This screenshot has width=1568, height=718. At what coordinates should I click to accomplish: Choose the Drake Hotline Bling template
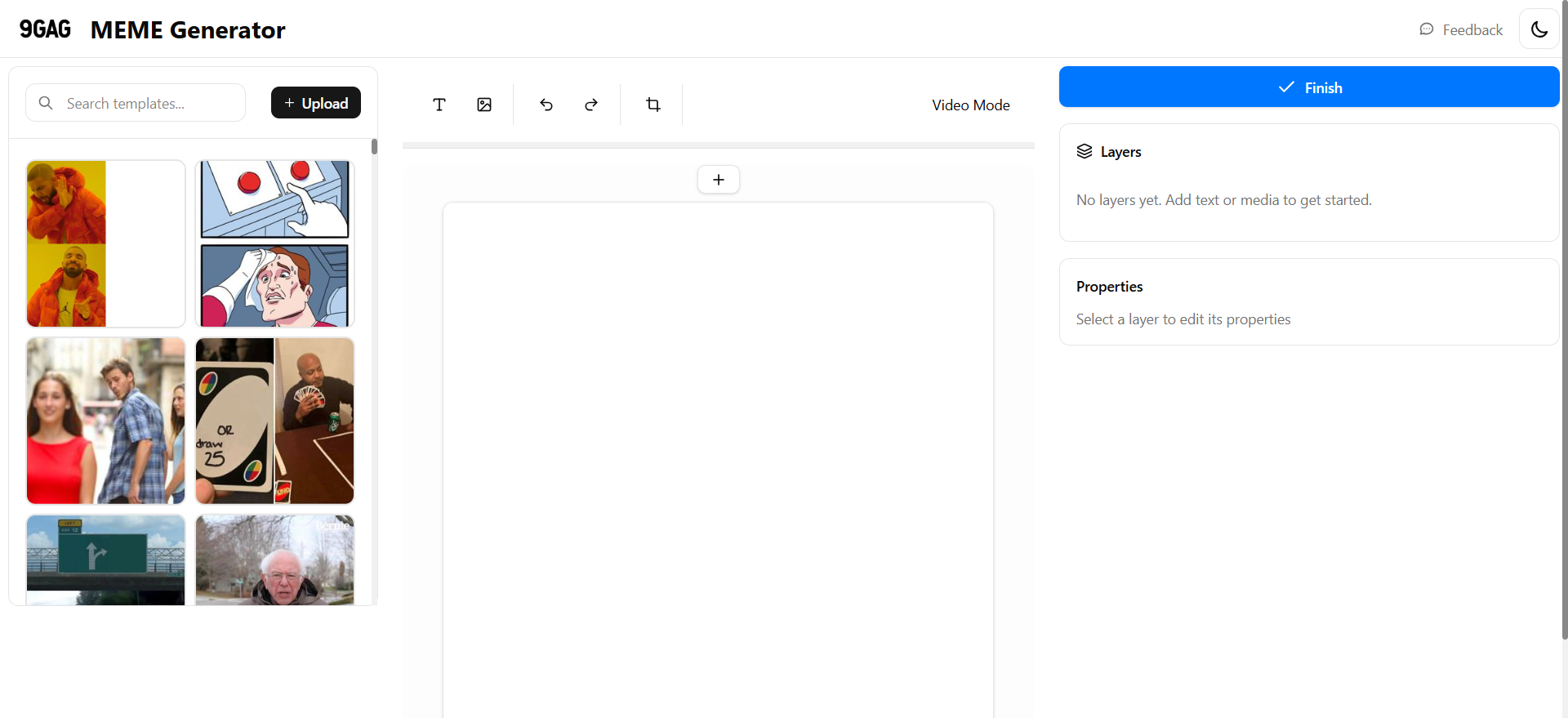click(x=106, y=243)
